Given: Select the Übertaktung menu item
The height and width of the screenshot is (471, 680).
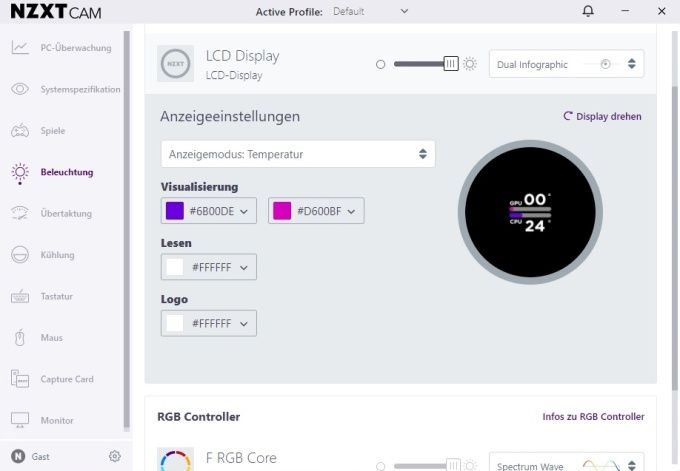Looking at the screenshot, I should pos(66,213).
